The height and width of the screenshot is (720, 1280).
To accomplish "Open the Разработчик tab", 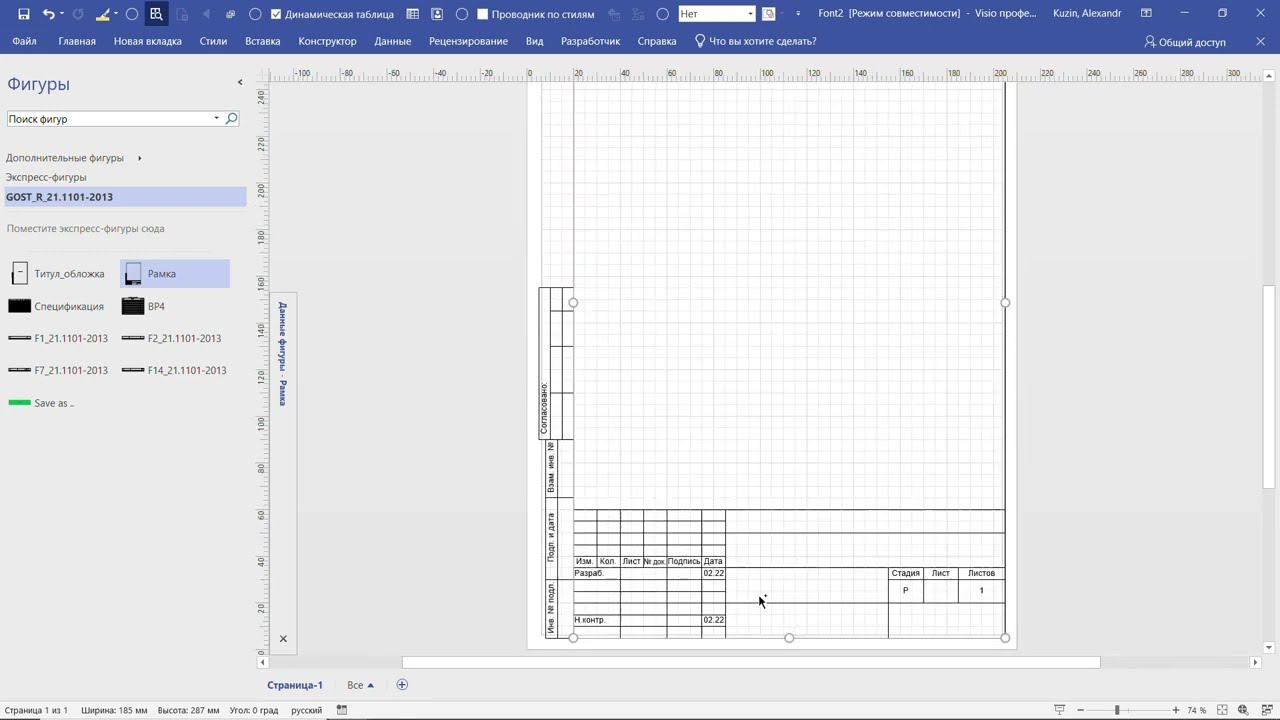I will 590,41.
